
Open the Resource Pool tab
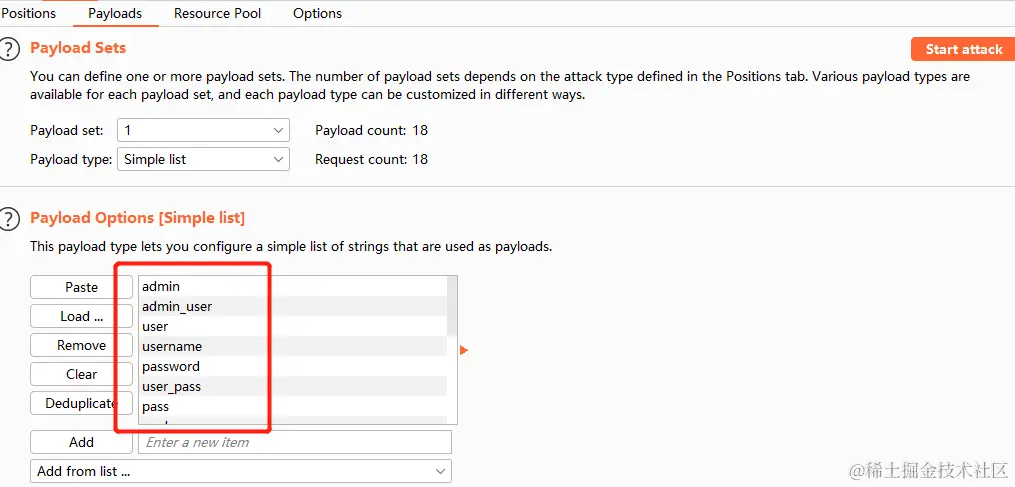[x=217, y=13]
